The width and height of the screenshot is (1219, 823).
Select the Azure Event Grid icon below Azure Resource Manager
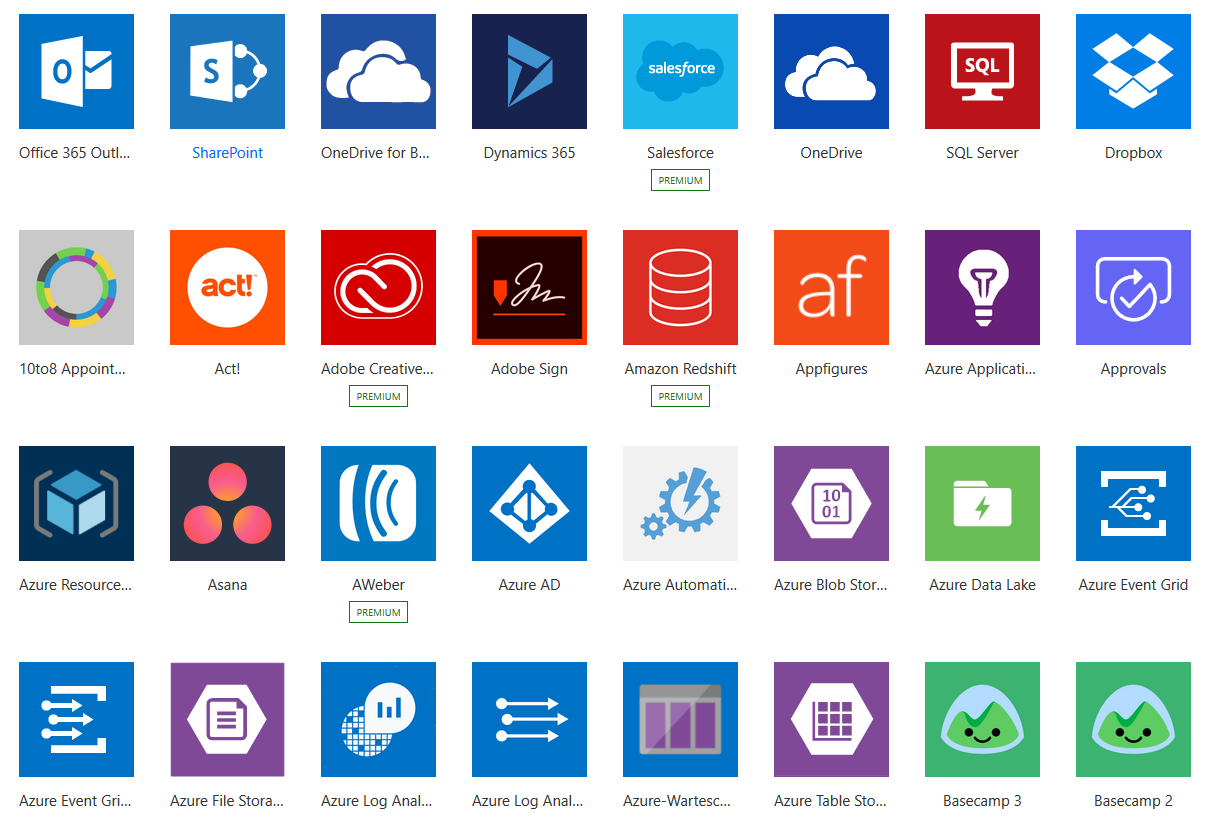(76, 719)
